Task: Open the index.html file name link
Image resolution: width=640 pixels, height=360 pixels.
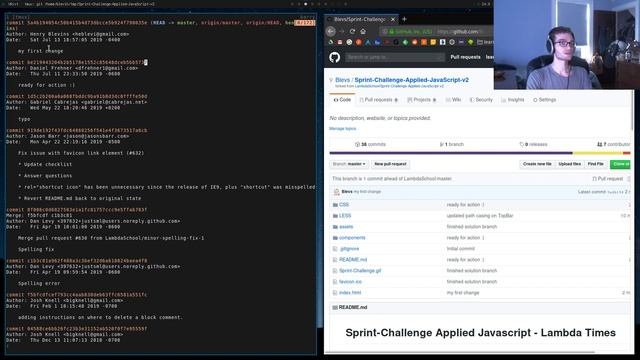Action: coord(350,293)
